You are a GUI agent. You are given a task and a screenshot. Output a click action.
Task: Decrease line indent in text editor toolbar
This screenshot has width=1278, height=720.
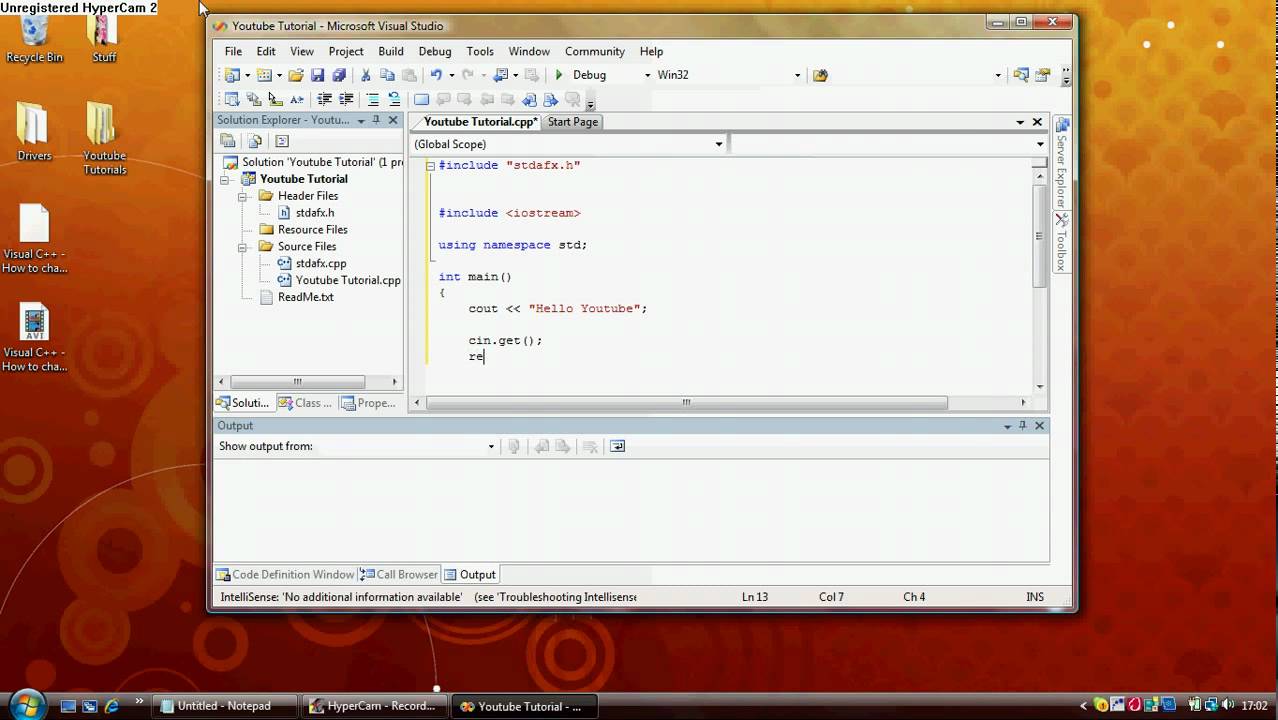tap(324, 99)
